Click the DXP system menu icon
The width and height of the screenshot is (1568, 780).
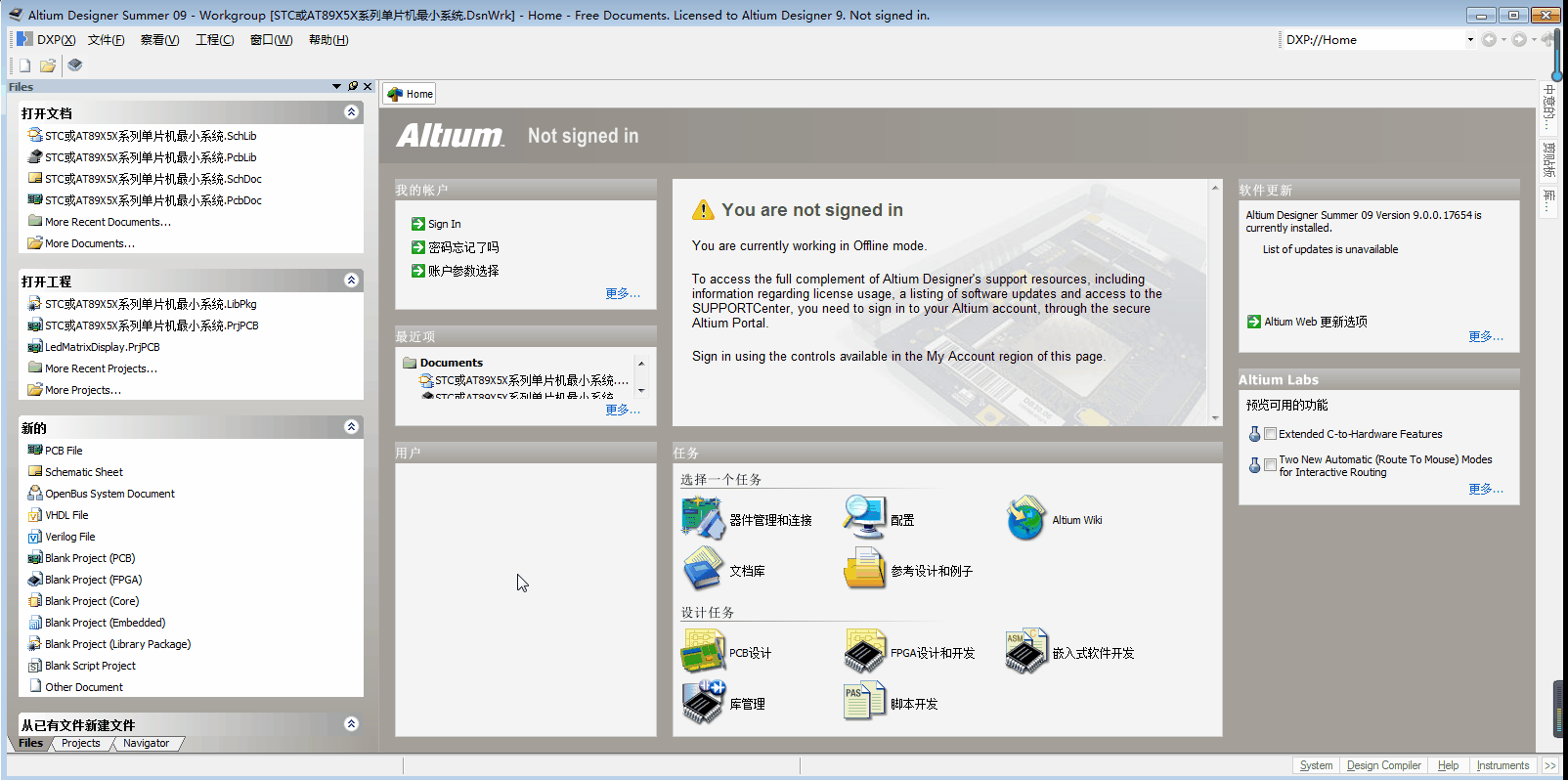pyautogui.click(x=25, y=39)
